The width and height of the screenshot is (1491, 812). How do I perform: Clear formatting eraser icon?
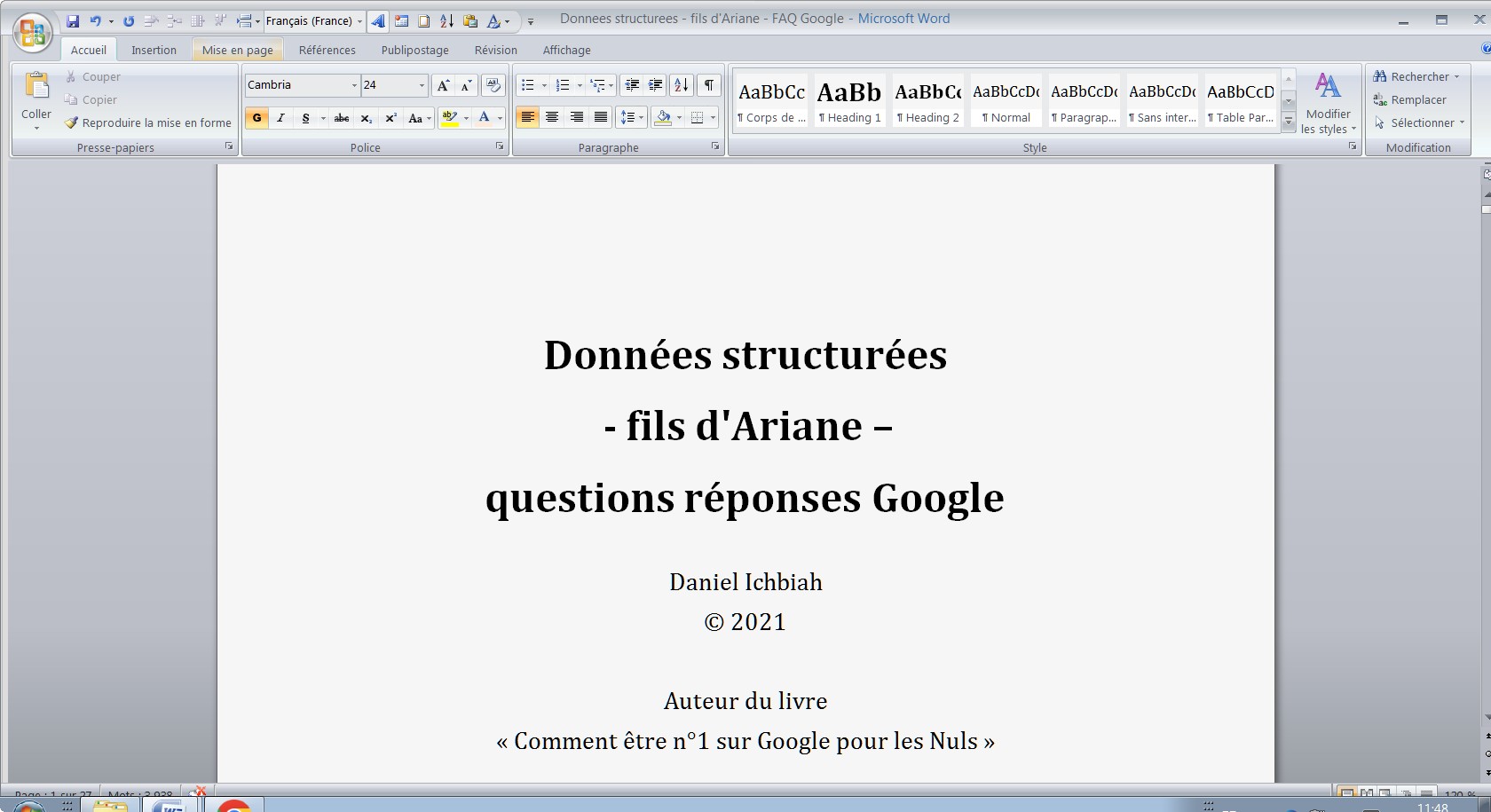point(493,85)
